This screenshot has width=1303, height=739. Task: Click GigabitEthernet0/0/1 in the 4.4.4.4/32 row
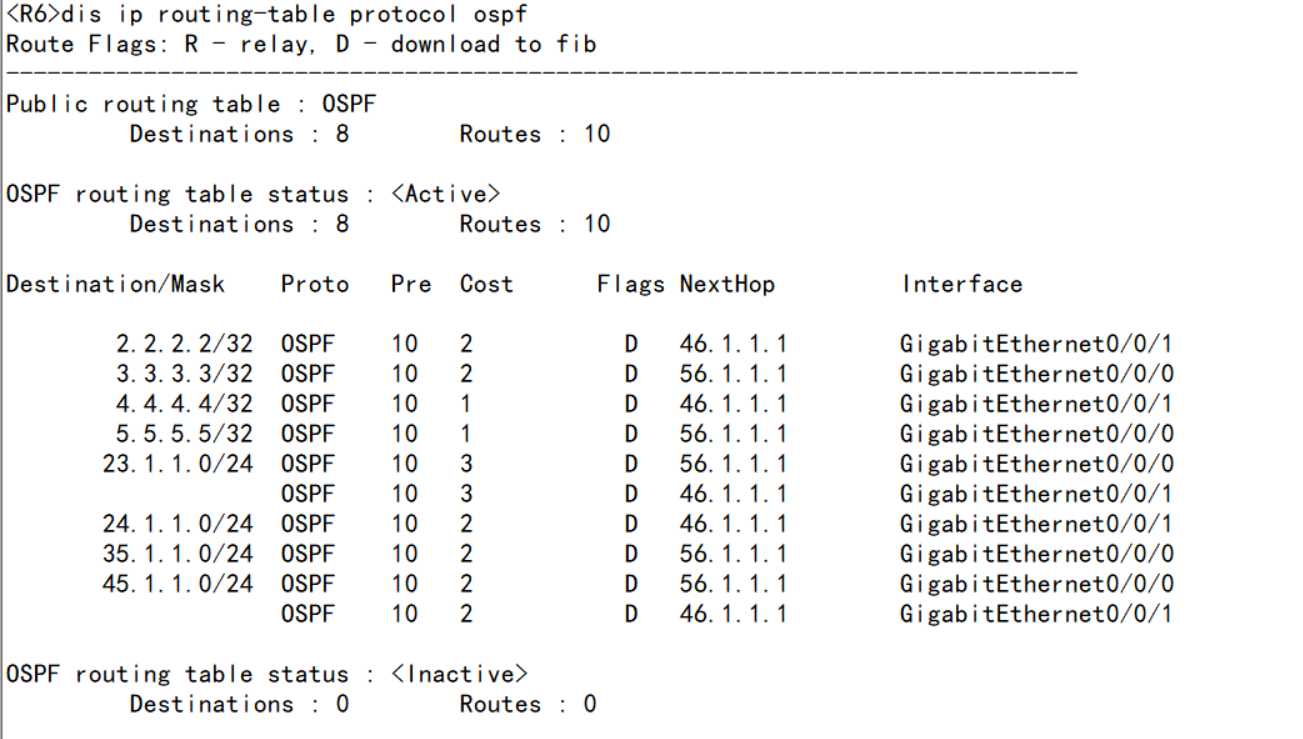(x=1037, y=405)
